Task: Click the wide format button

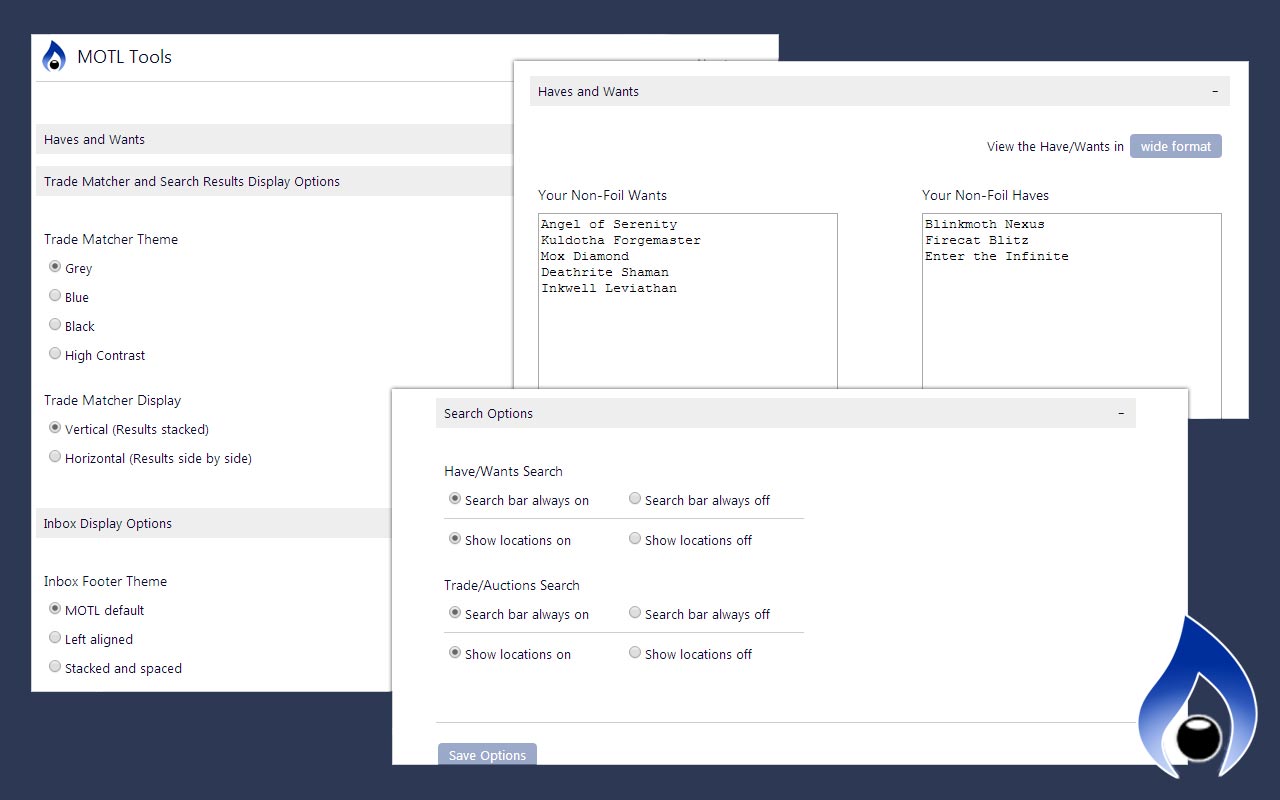Action: click(1175, 146)
